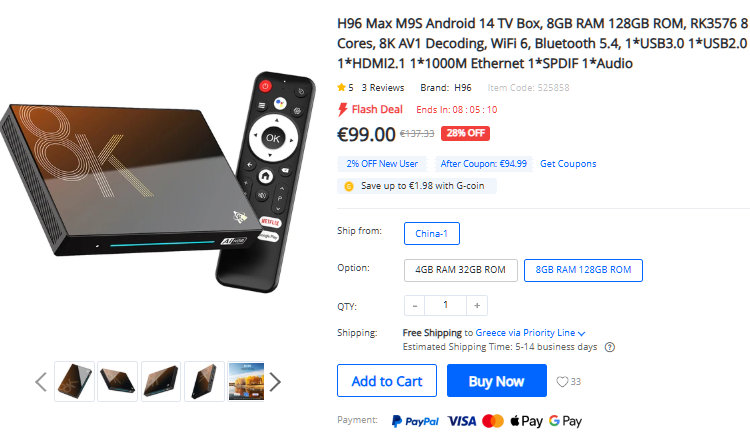
Task: Click the Flash Deal lightning icon
Action: 342,109
